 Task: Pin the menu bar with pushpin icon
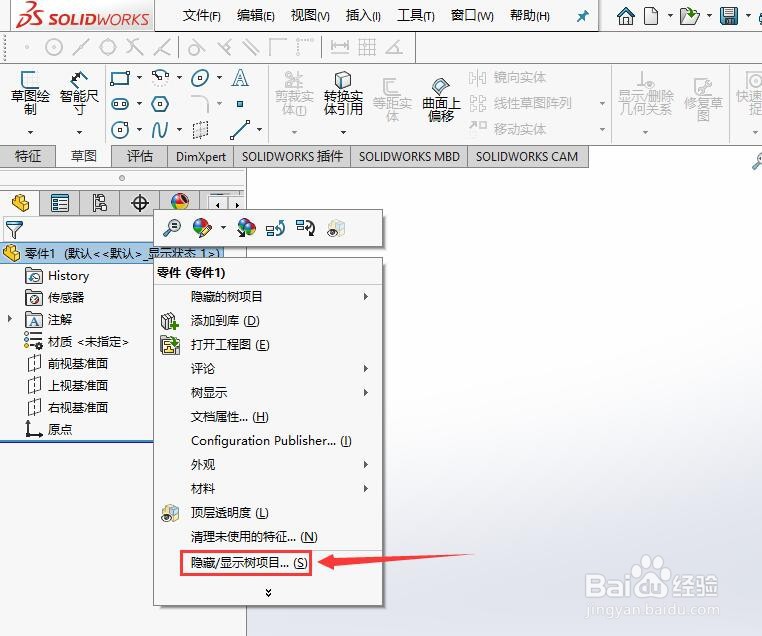[582, 17]
